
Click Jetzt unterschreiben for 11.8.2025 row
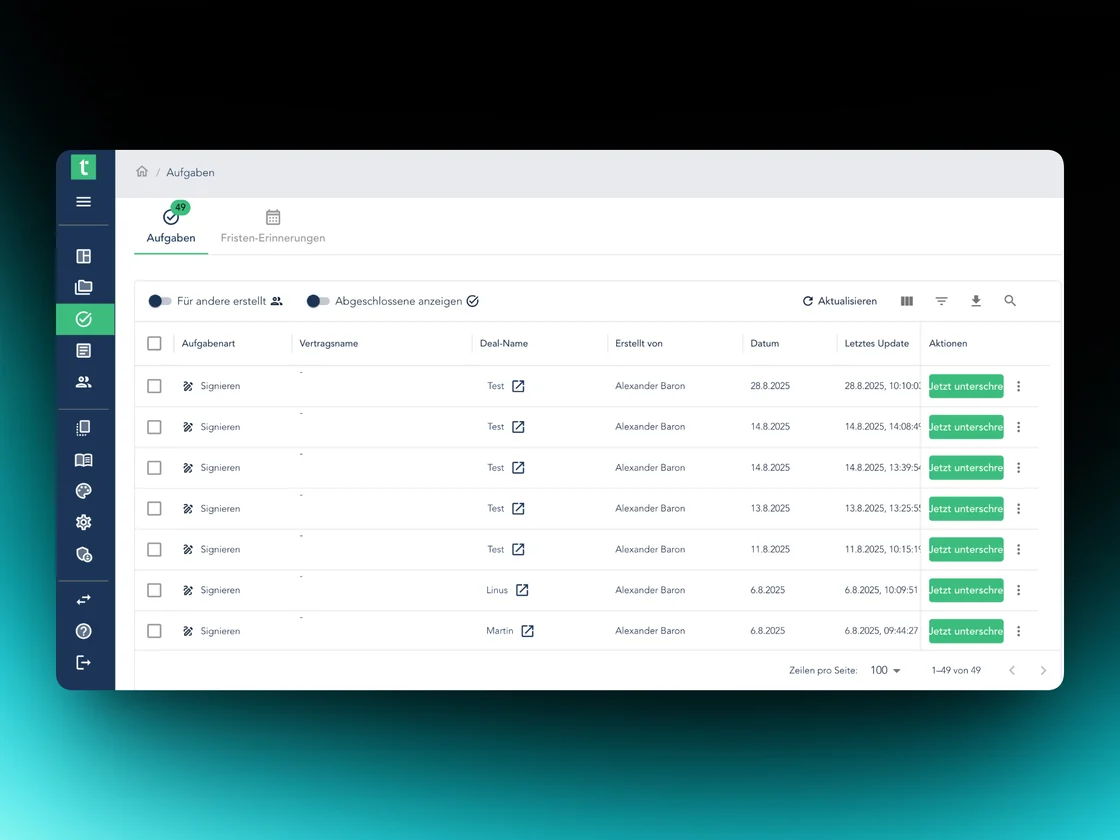coord(966,549)
